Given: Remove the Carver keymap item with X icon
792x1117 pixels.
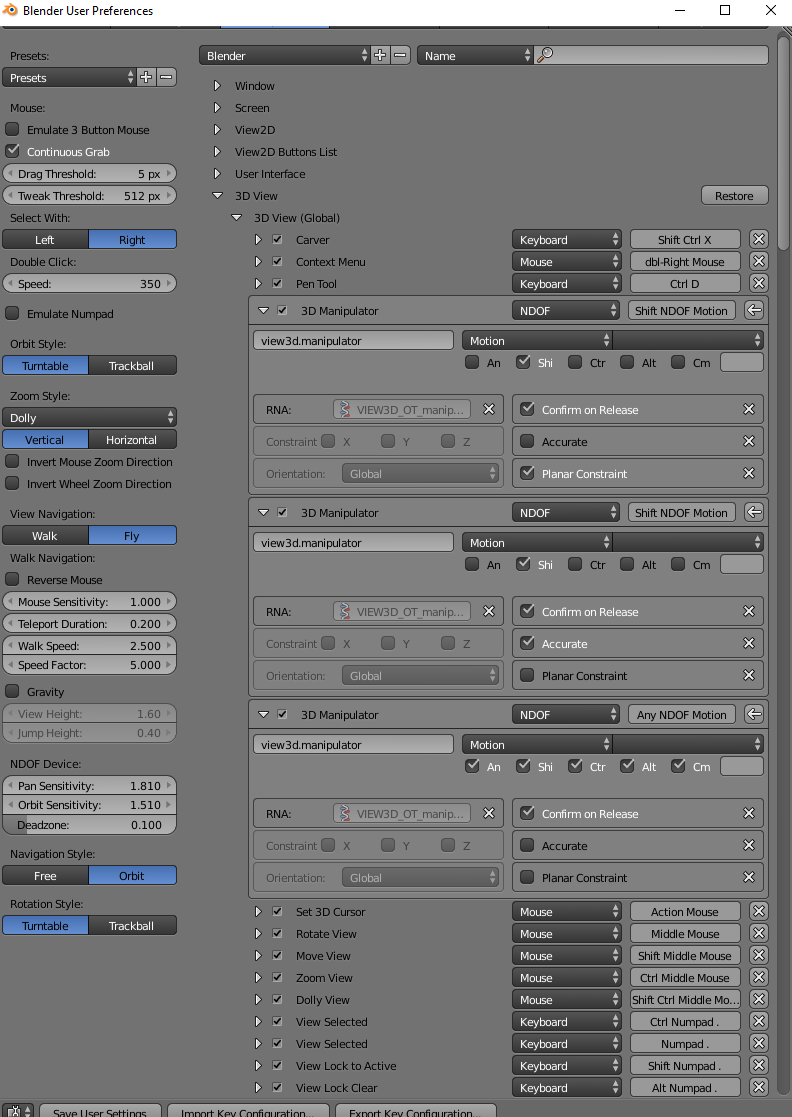Looking at the screenshot, I should point(759,240).
